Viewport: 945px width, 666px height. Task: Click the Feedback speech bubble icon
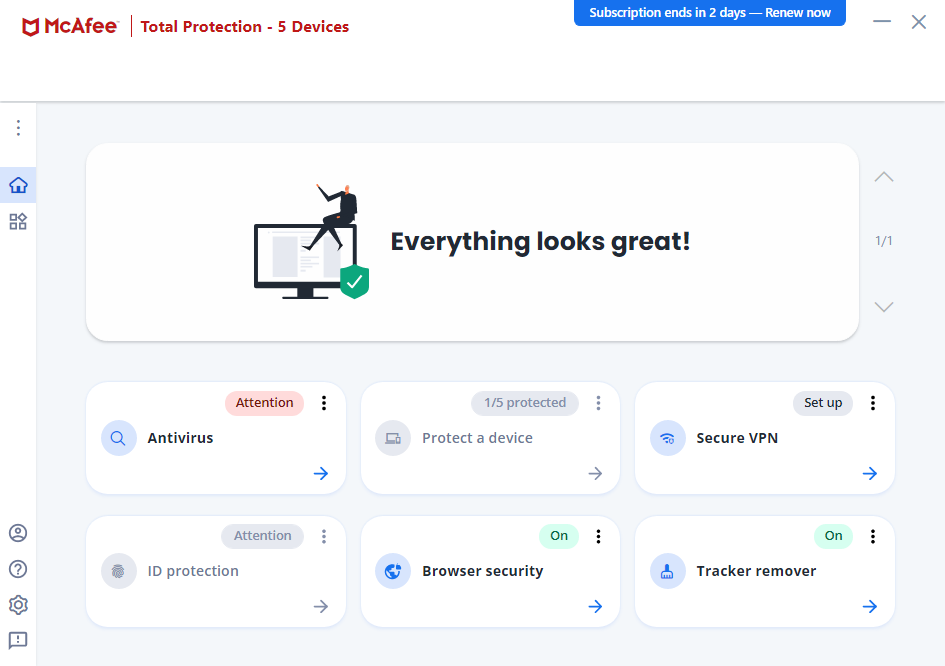pyautogui.click(x=18, y=640)
